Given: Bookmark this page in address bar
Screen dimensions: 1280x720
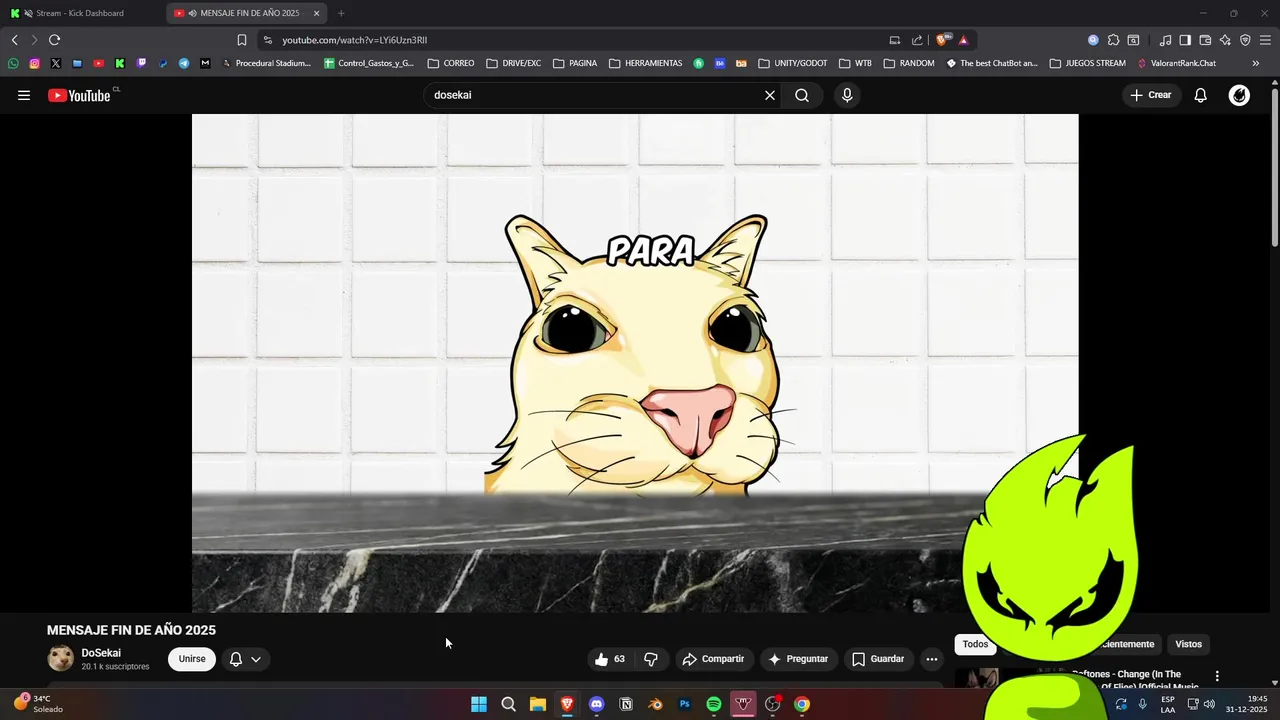Looking at the screenshot, I should point(242,40).
